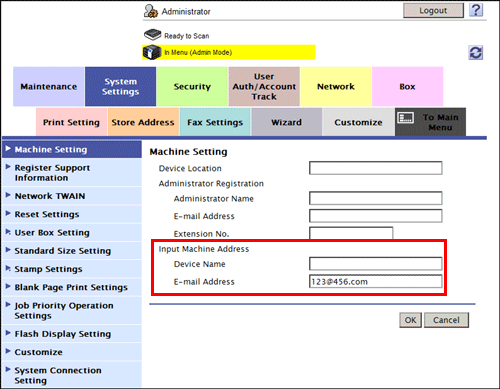The width and height of the screenshot is (500, 389).
Task: Focus the Device Location input field
Action: point(376,168)
